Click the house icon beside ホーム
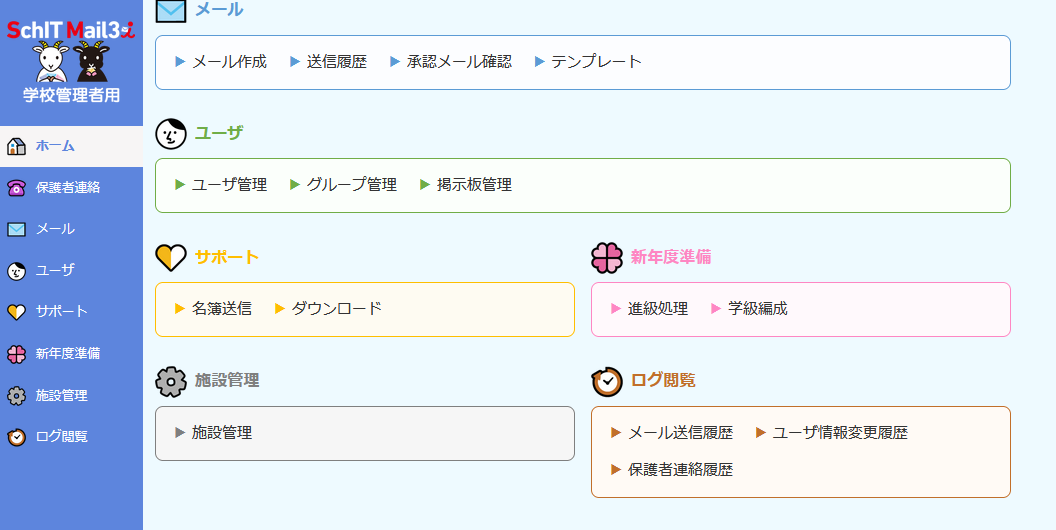The width and height of the screenshot is (1056, 530). coord(16,146)
